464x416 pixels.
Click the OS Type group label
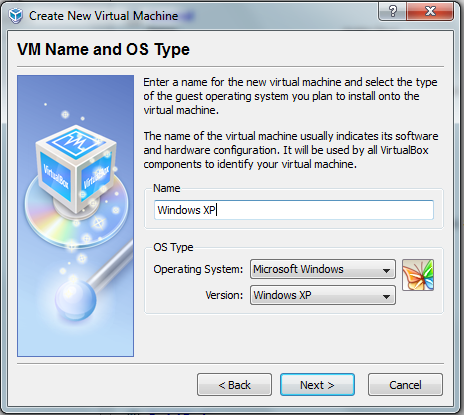173,247
